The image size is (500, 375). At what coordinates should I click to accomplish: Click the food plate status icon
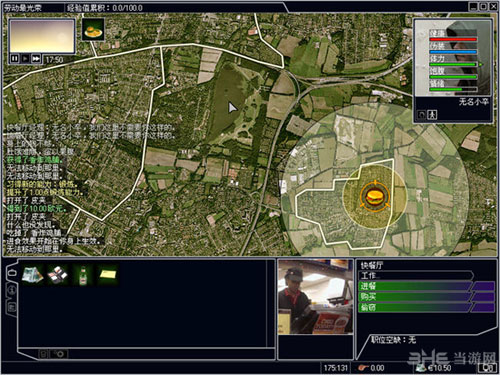[x=93, y=30]
